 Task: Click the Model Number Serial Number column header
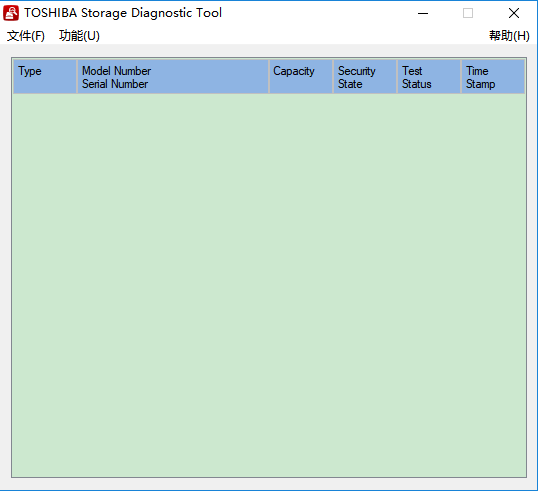tap(173, 77)
